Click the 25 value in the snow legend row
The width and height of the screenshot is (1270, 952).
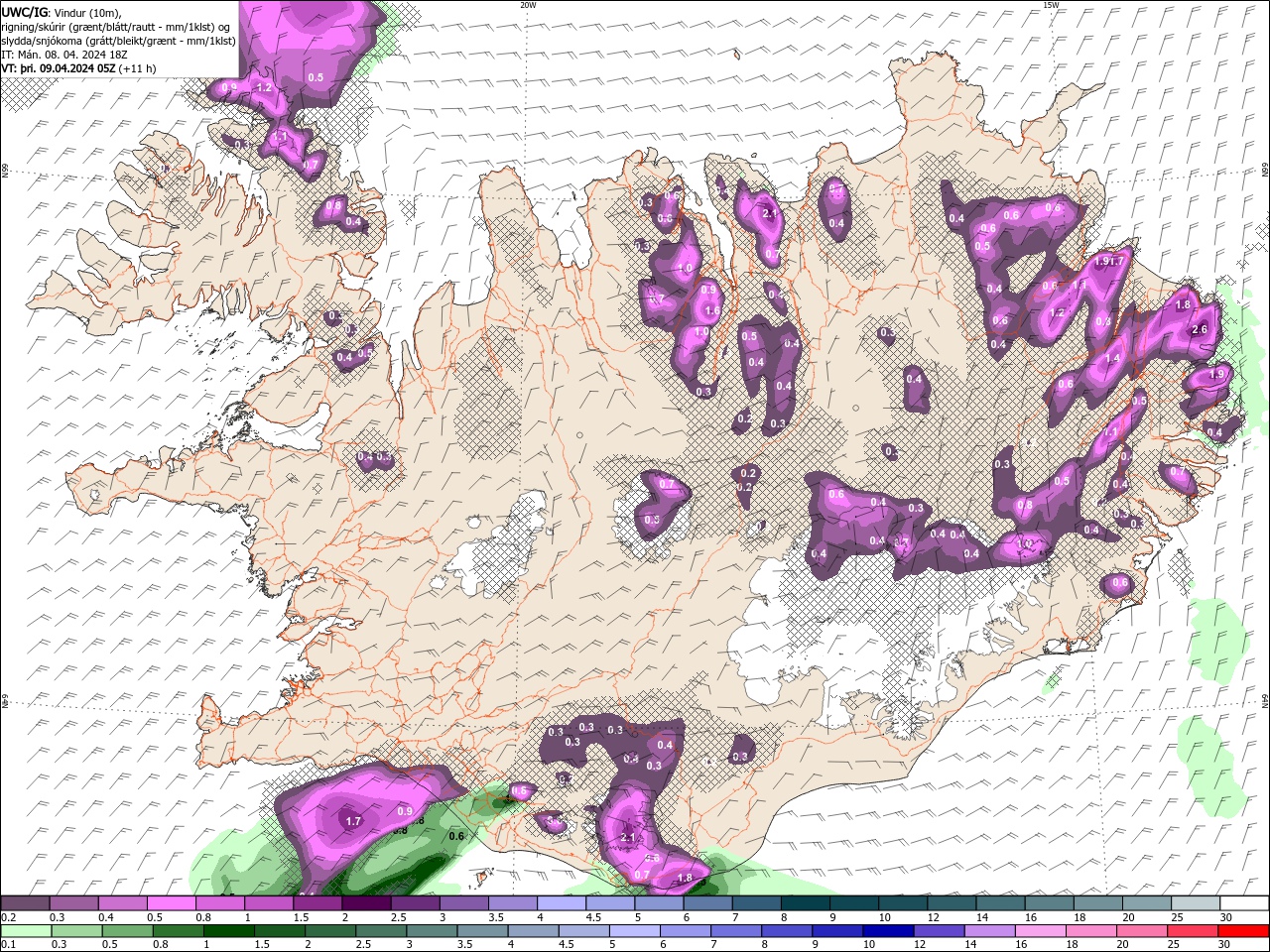click(1178, 917)
